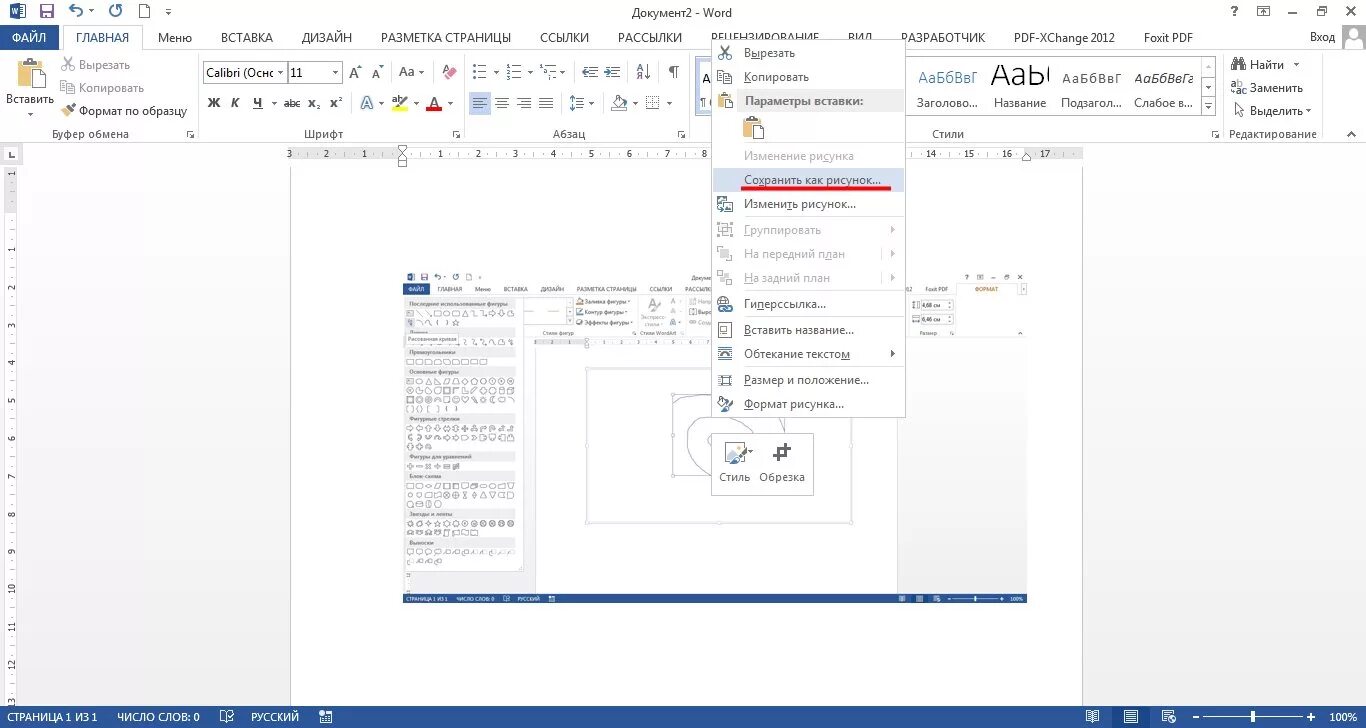The width and height of the screenshot is (1366, 728).
Task: Toggle underline (Ч) formatting
Action: tap(258, 103)
